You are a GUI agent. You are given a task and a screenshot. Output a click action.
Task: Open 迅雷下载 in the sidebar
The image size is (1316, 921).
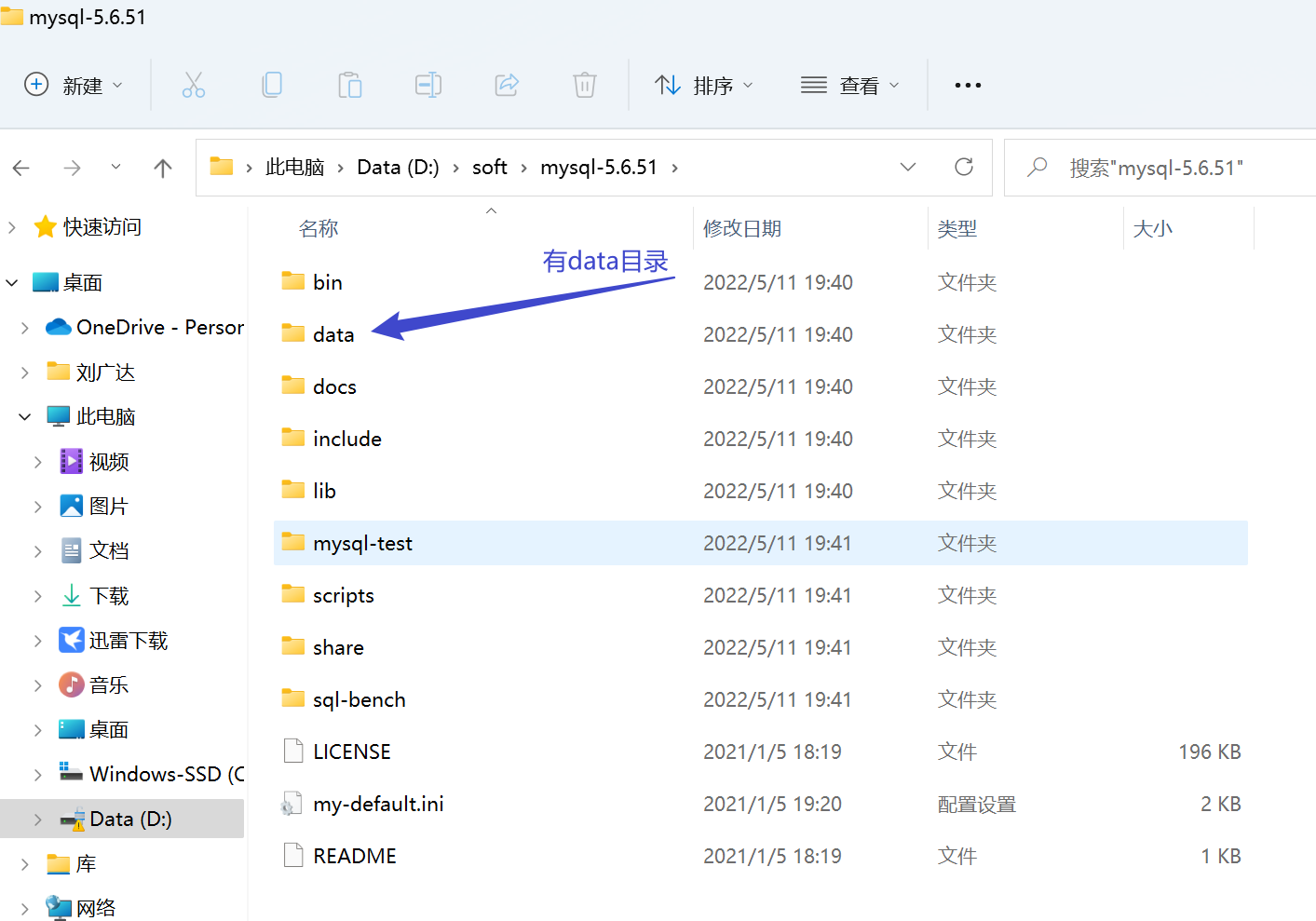[x=129, y=641]
